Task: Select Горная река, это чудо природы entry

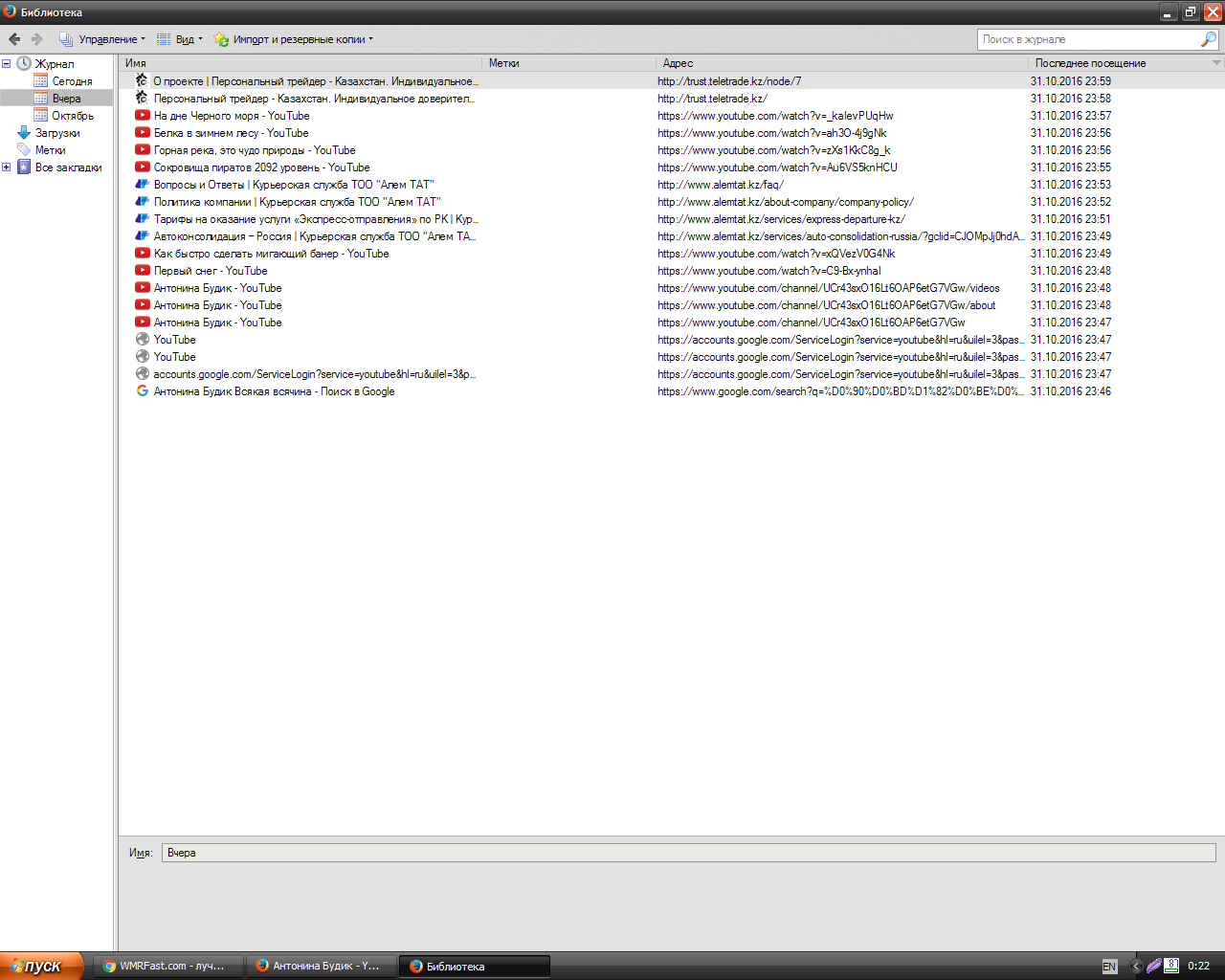Action: [x=672, y=150]
